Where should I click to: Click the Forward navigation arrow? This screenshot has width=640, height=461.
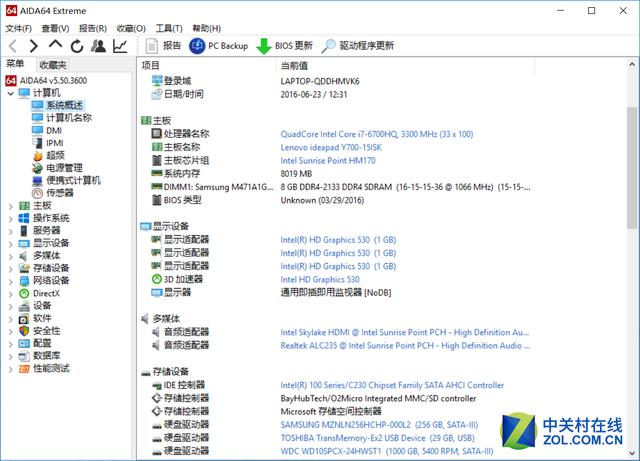[x=33, y=46]
